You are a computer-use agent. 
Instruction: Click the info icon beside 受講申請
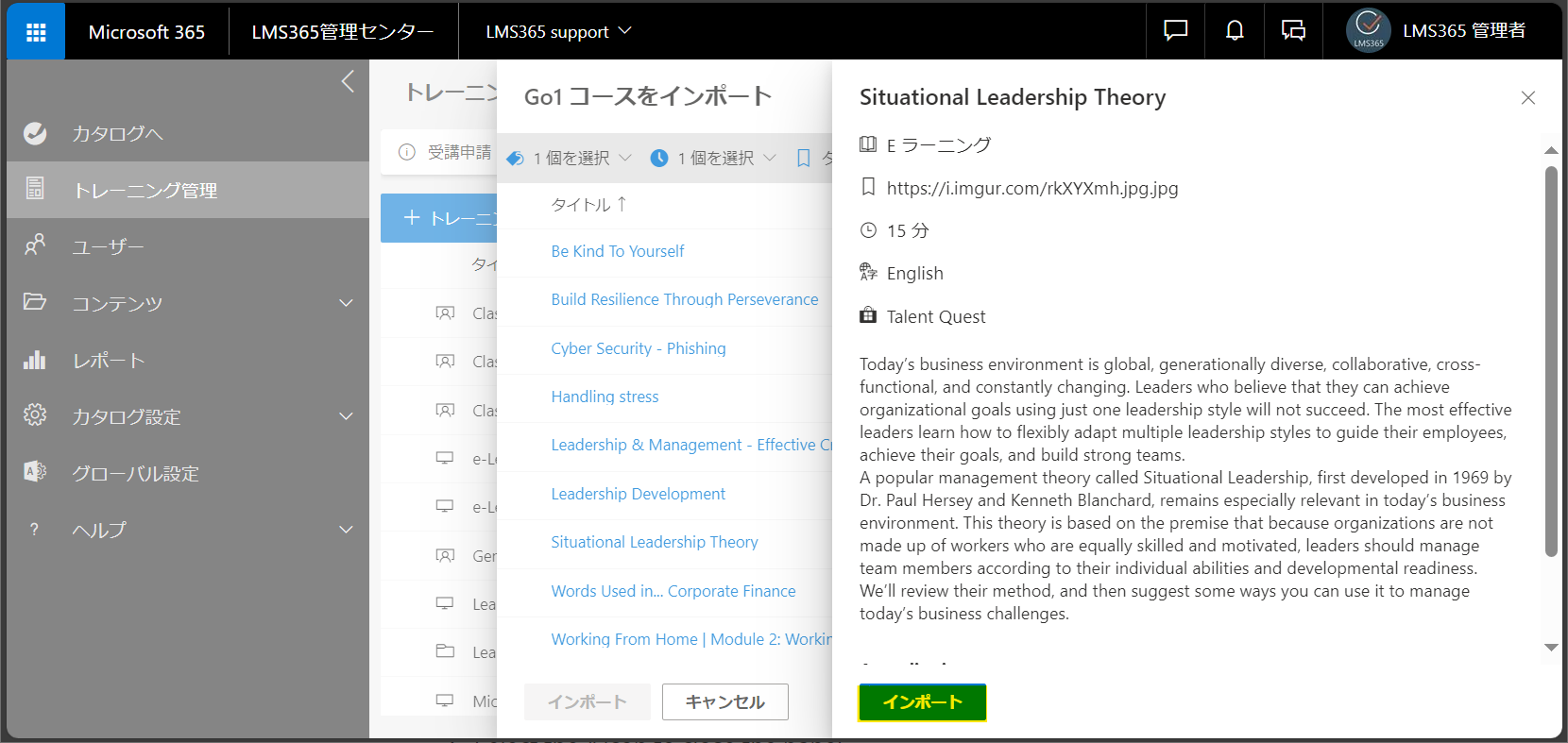pos(407,152)
